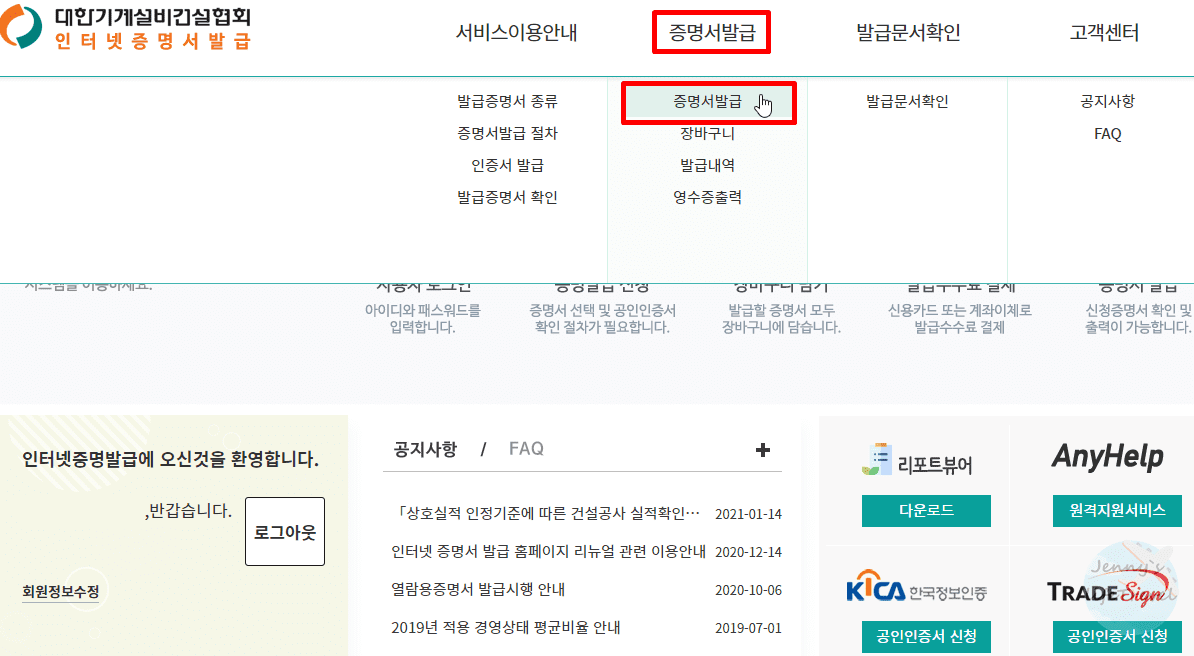Click text 신용카드 또는 계좌이체로 발급수수료 결제
This screenshot has width=1194, height=656.
pyautogui.click(x=959, y=319)
